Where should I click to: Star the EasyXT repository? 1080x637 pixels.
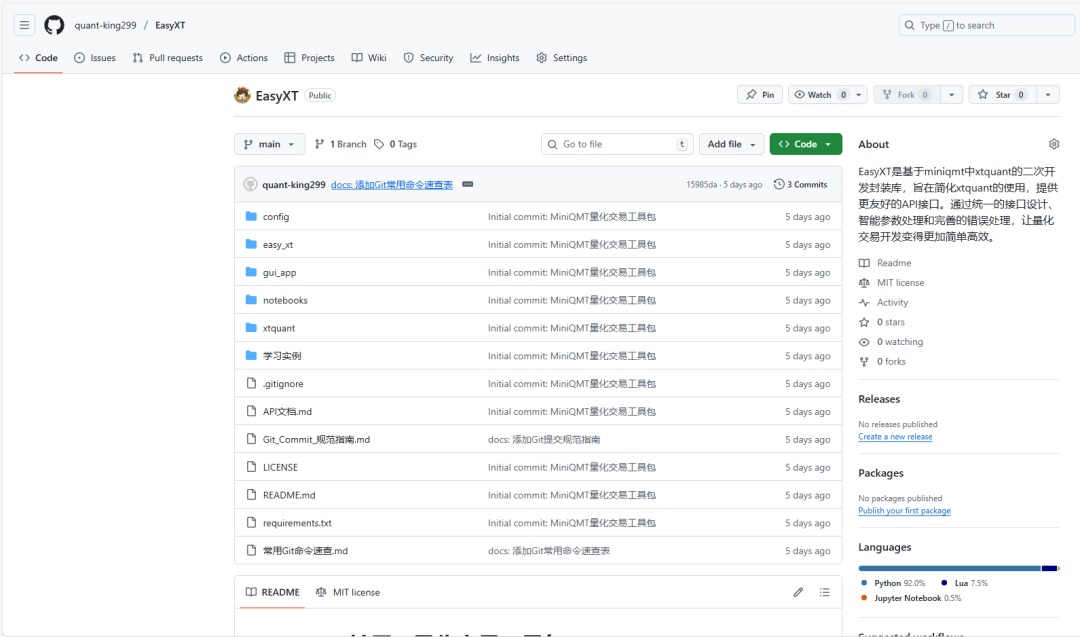(x=1002, y=95)
